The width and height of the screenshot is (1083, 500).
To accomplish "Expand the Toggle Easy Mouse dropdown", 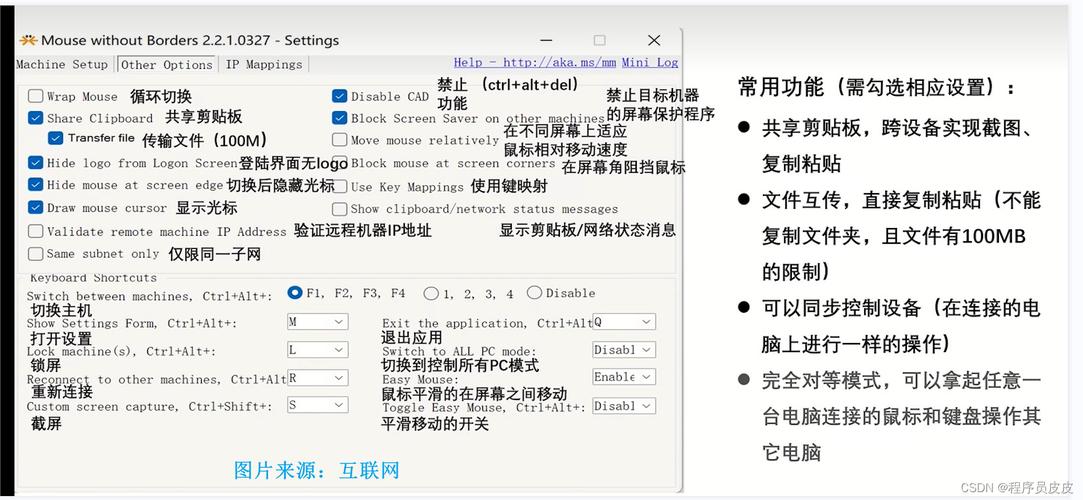I will pyautogui.click(x=624, y=406).
